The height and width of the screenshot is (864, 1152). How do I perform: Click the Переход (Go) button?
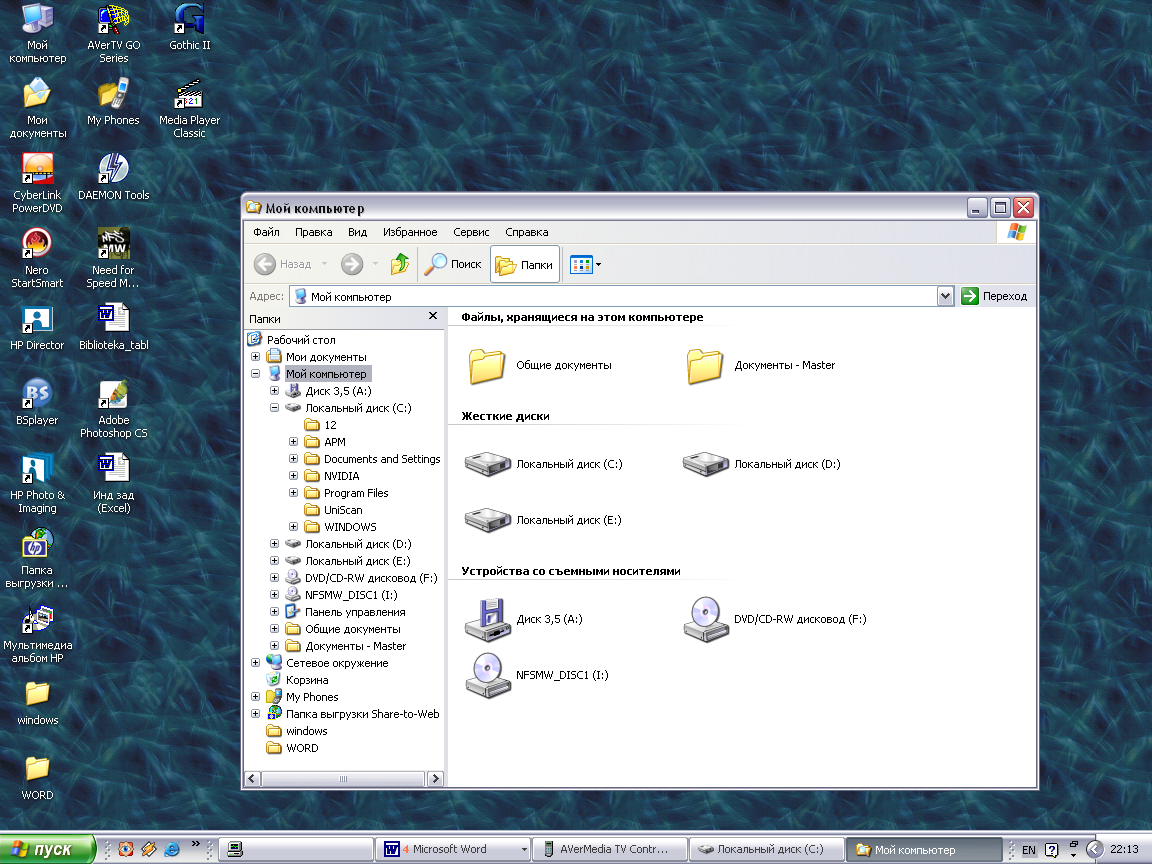[994, 296]
